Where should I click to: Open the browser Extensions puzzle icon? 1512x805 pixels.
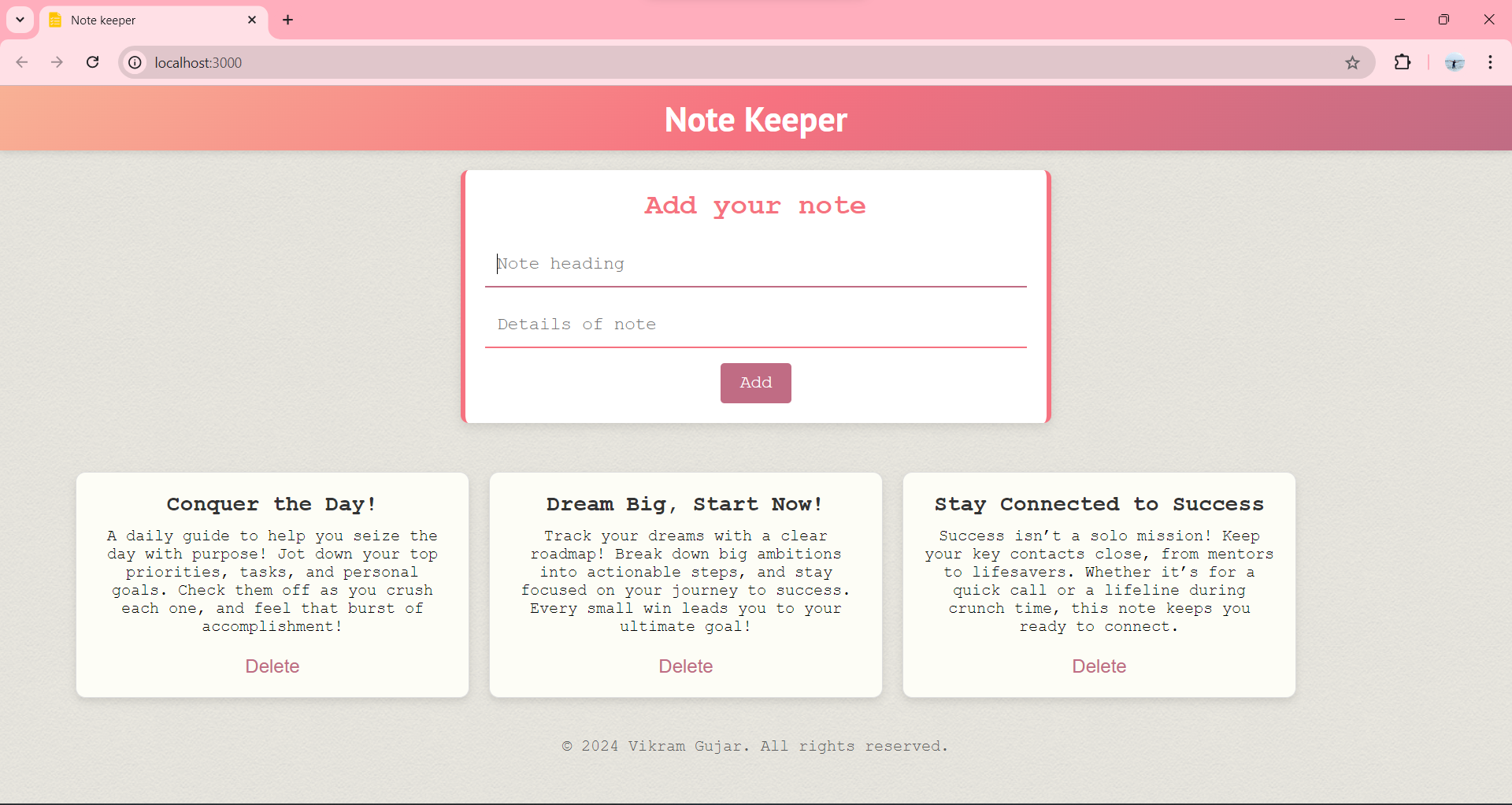coord(1403,62)
